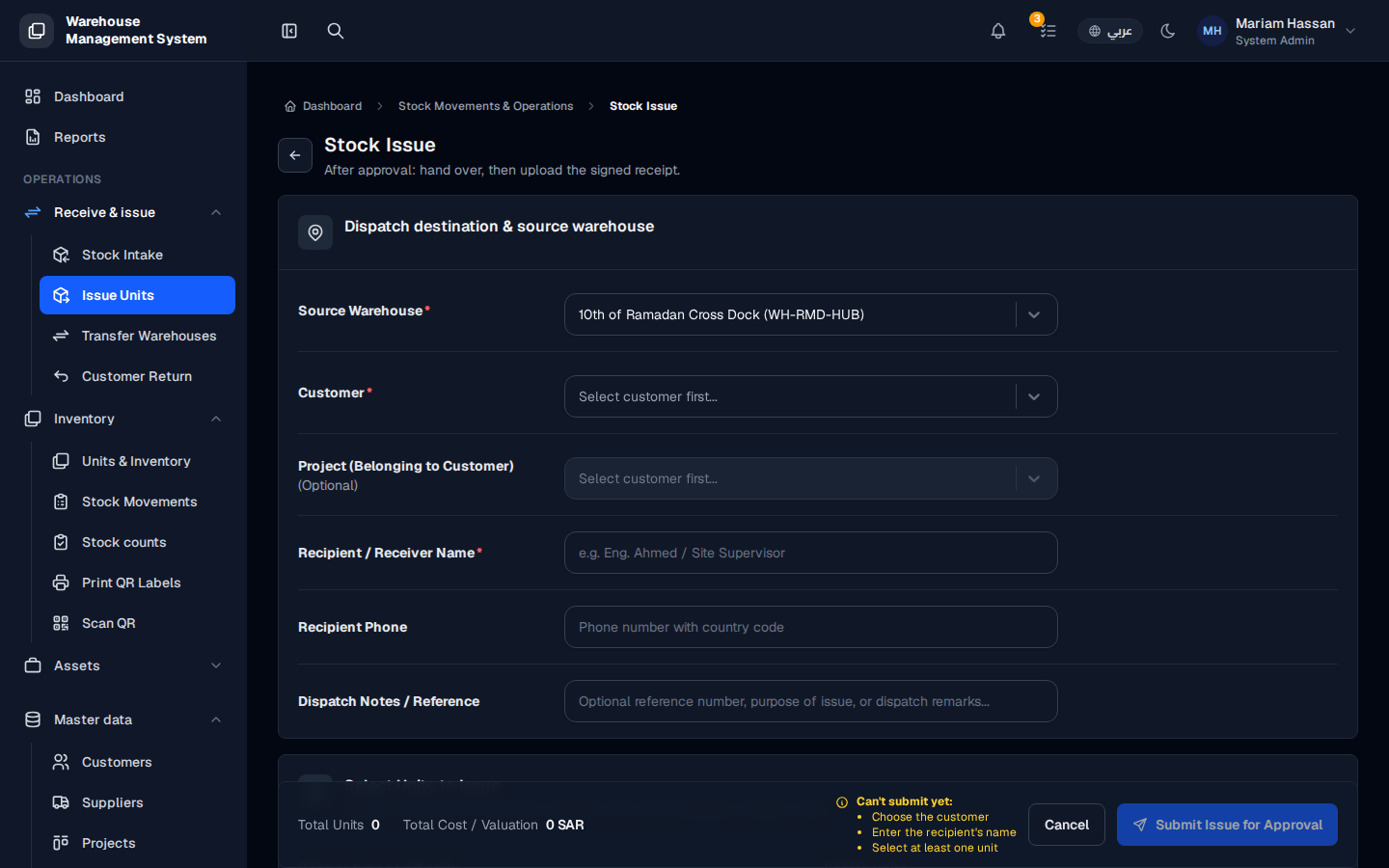The height and width of the screenshot is (868, 1389).
Task: Collapse the sidebar panel icon
Action: click(x=289, y=31)
